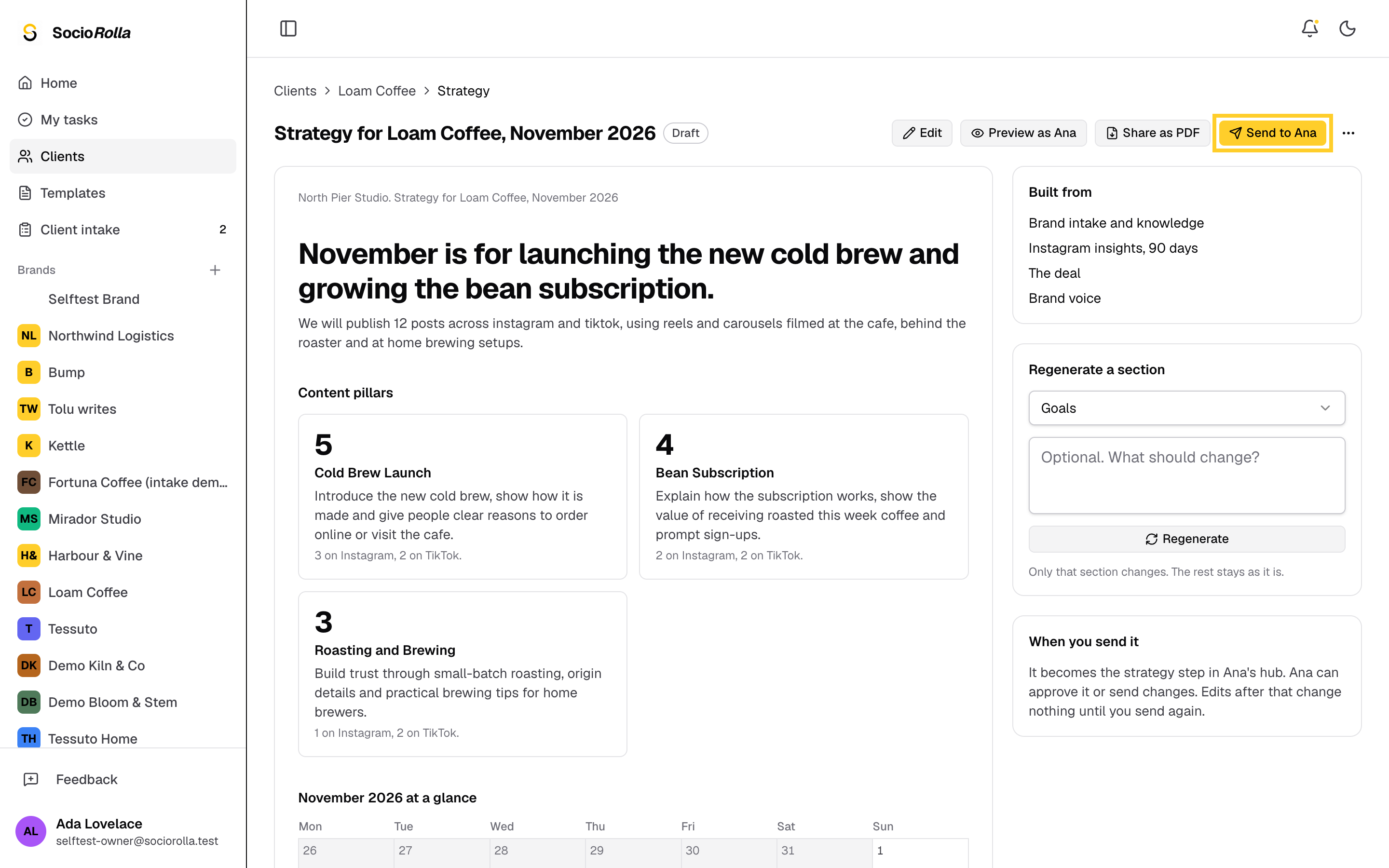
Task: Select the Cold Brew Launch pillar card
Action: pos(462,497)
